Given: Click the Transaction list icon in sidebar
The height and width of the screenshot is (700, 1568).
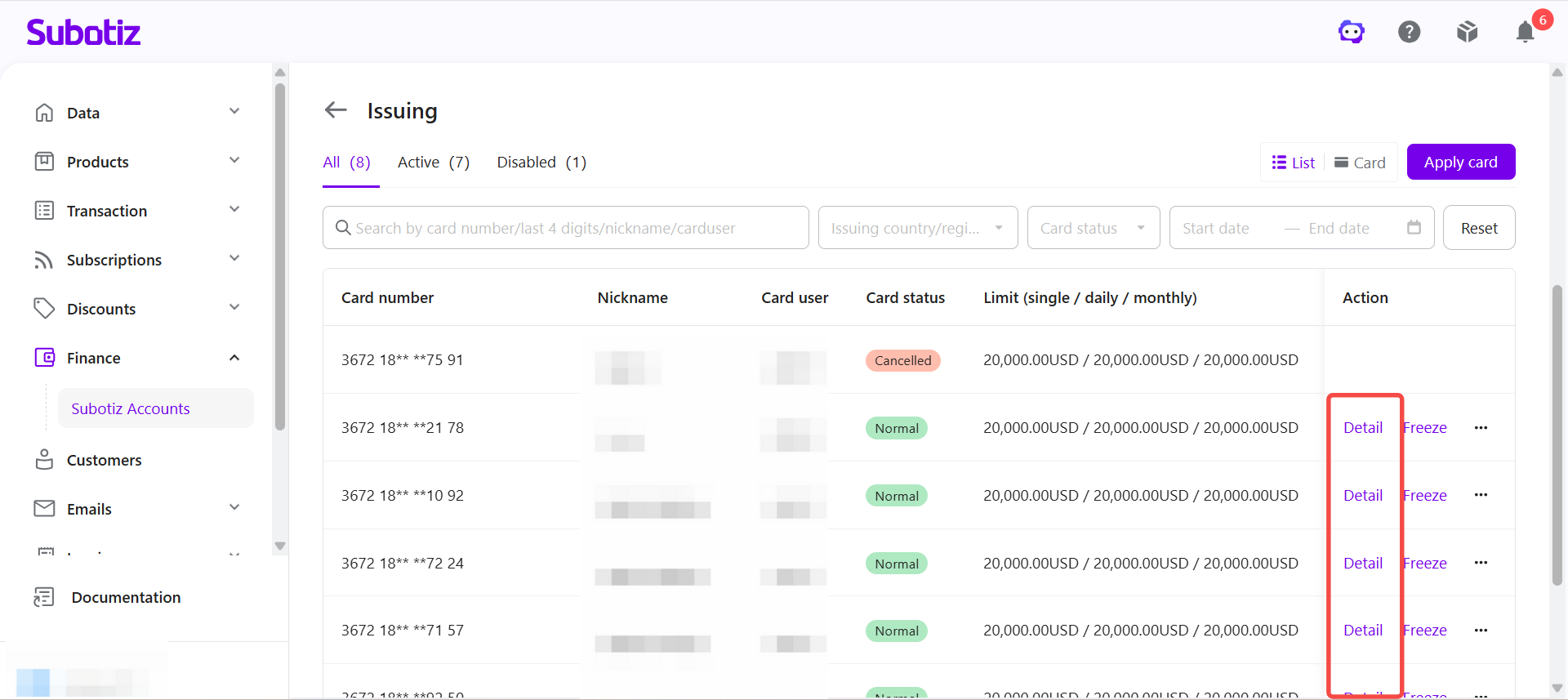Looking at the screenshot, I should pyautogui.click(x=44, y=211).
